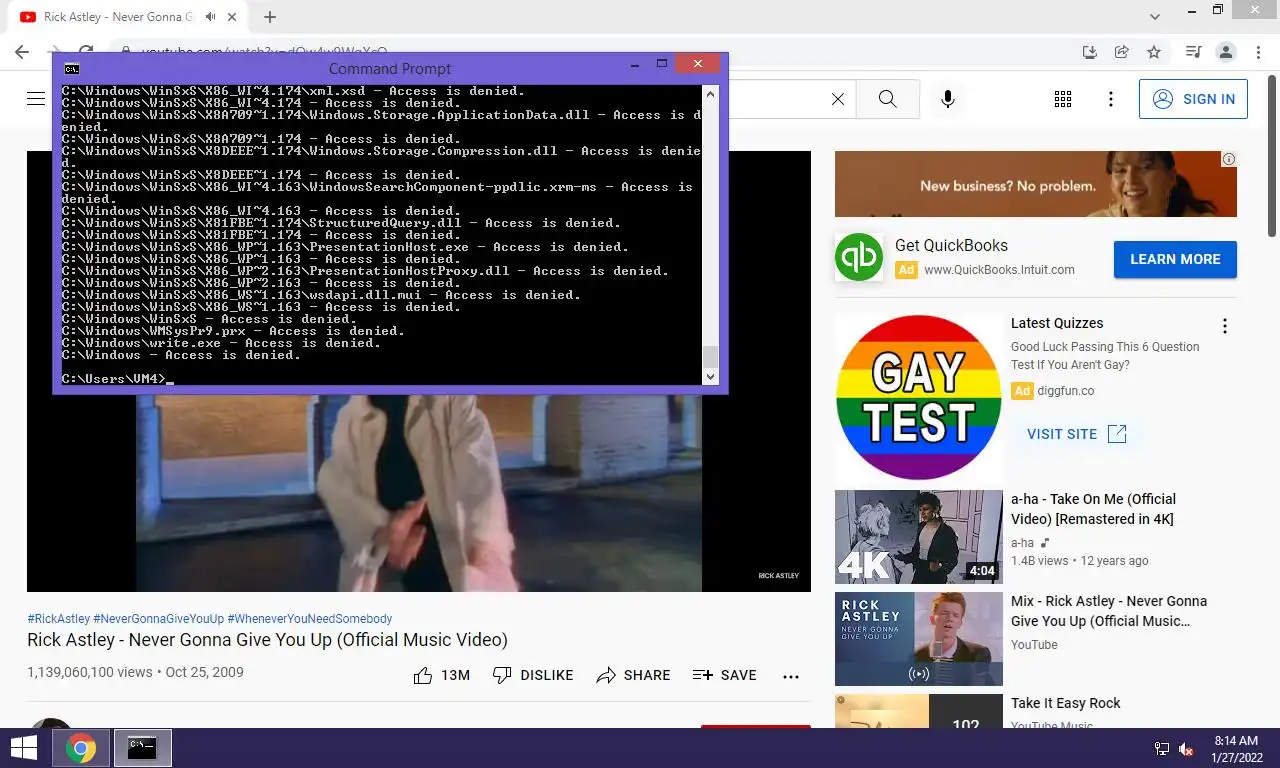Click the network tray icon
The width and height of the screenshot is (1280, 768).
(x=1162, y=749)
